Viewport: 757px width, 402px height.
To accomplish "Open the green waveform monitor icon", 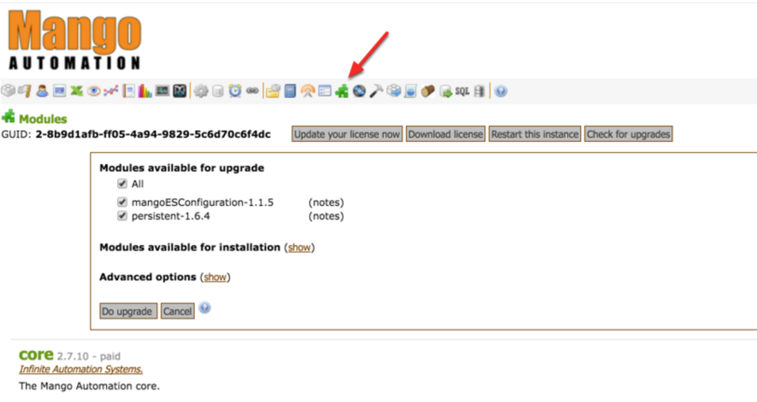I will click(x=162, y=90).
